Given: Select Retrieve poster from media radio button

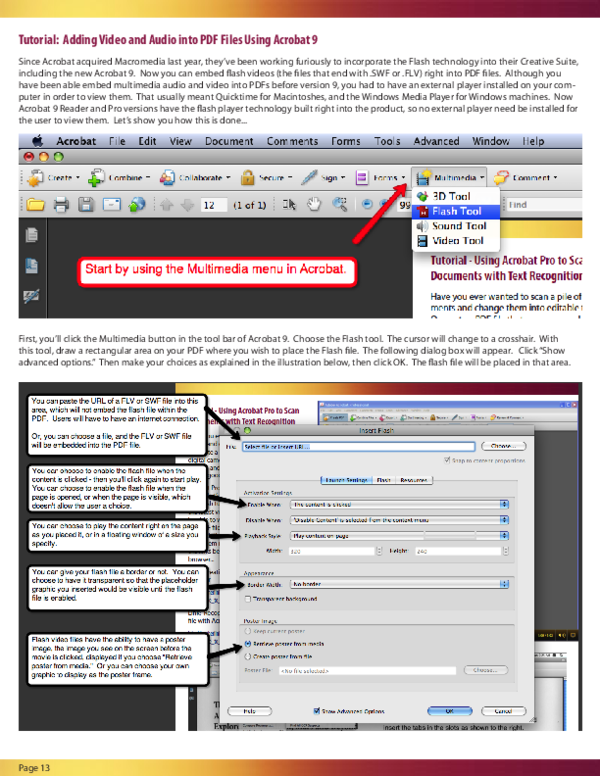Looking at the screenshot, I should click(x=248, y=644).
